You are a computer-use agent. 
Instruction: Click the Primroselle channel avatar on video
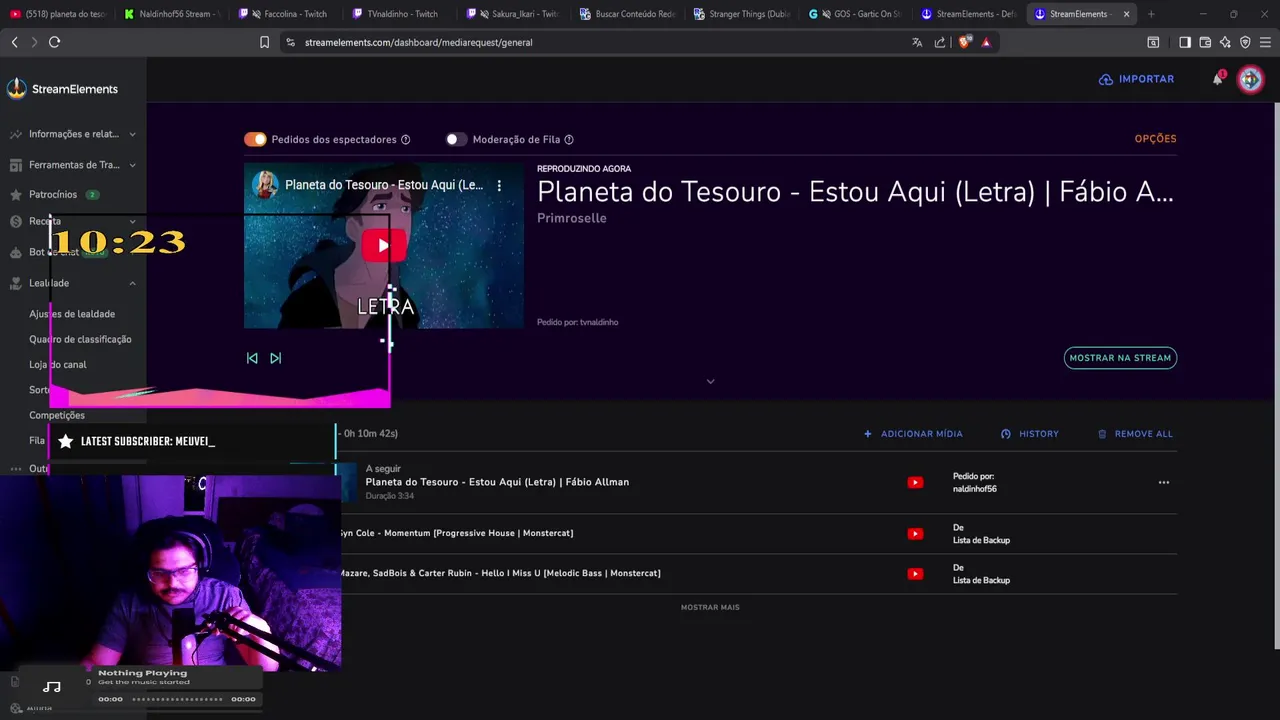click(265, 185)
